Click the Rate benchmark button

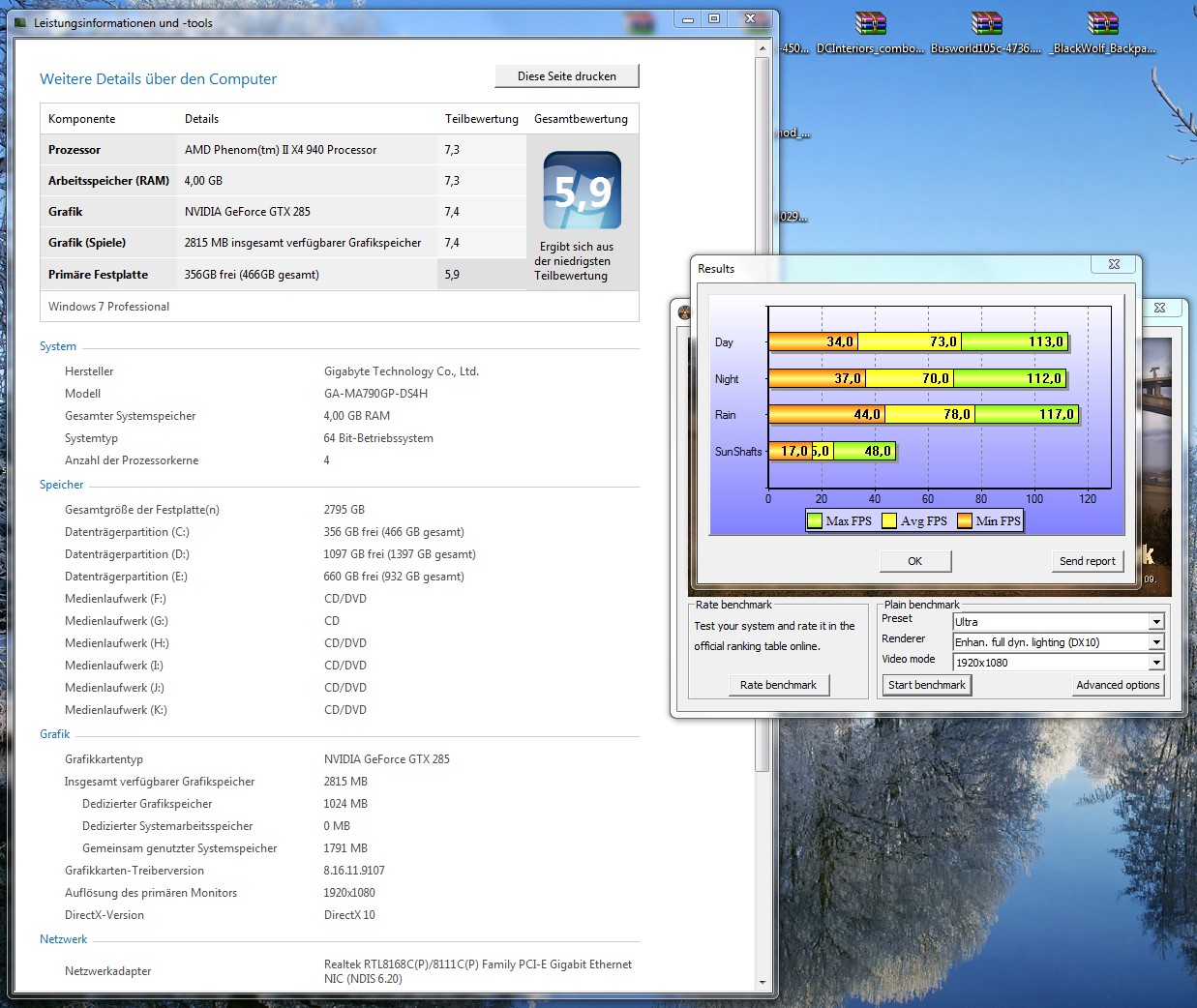tap(778, 685)
